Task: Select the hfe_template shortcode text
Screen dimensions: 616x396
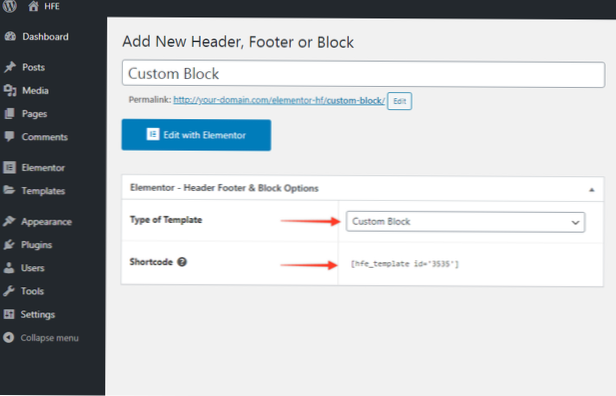Action: point(405,264)
